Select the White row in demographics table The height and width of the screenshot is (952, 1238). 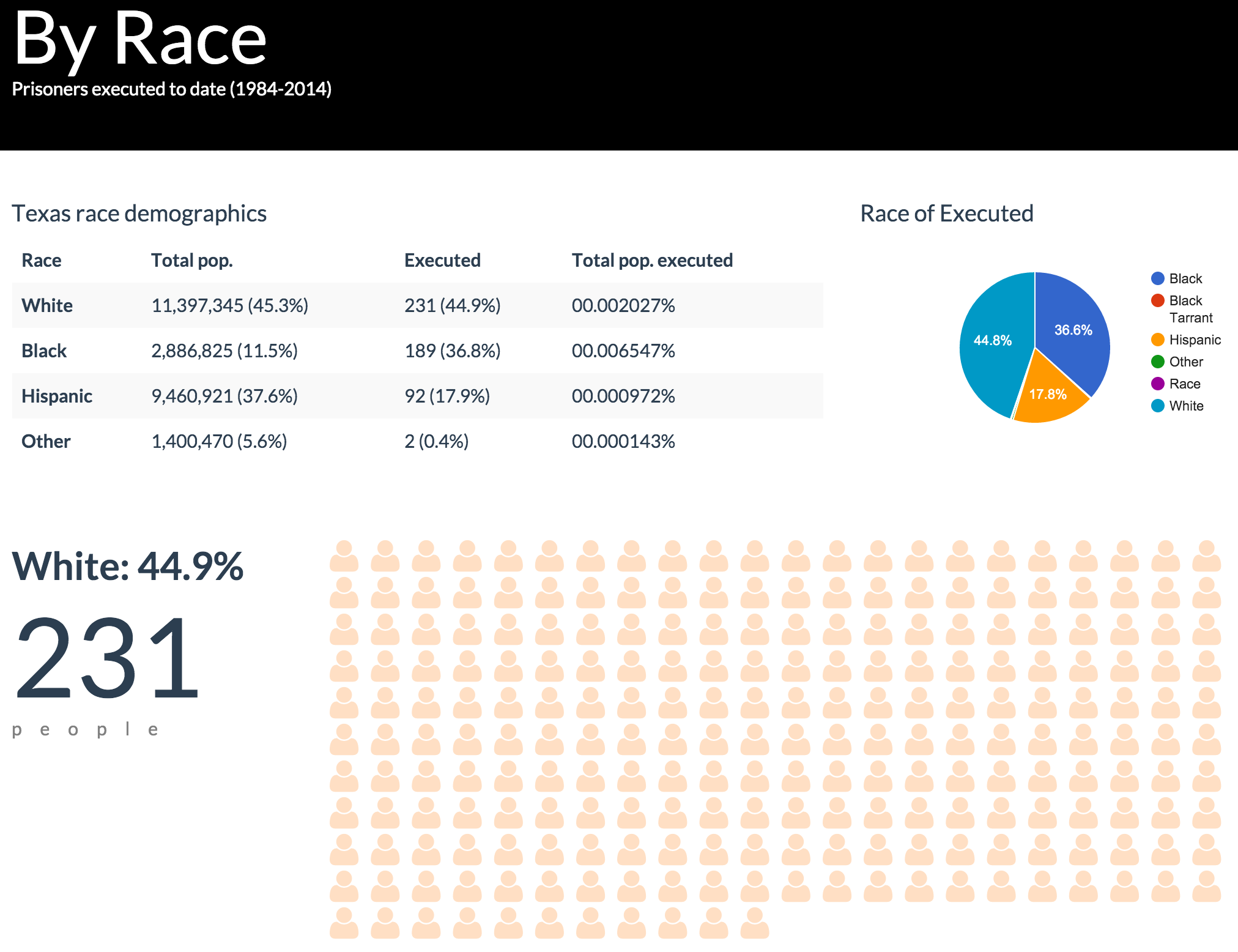click(x=47, y=305)
